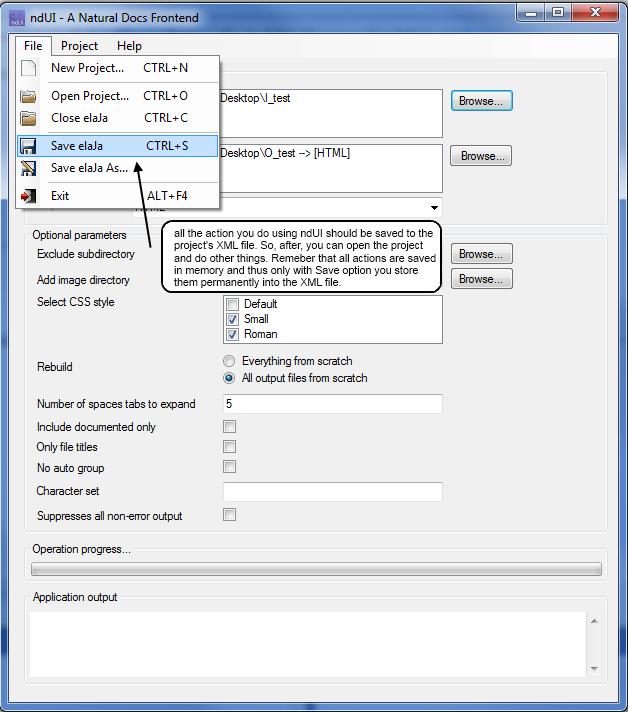Choose Save elaJa As from File menu
This screenshot has width=628, height=712.
tap(89, 168)
